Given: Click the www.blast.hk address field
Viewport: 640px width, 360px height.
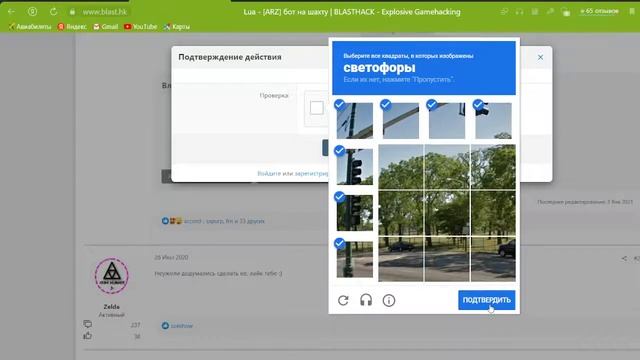Looking at the screenshot, I should [x=105, y=12].
